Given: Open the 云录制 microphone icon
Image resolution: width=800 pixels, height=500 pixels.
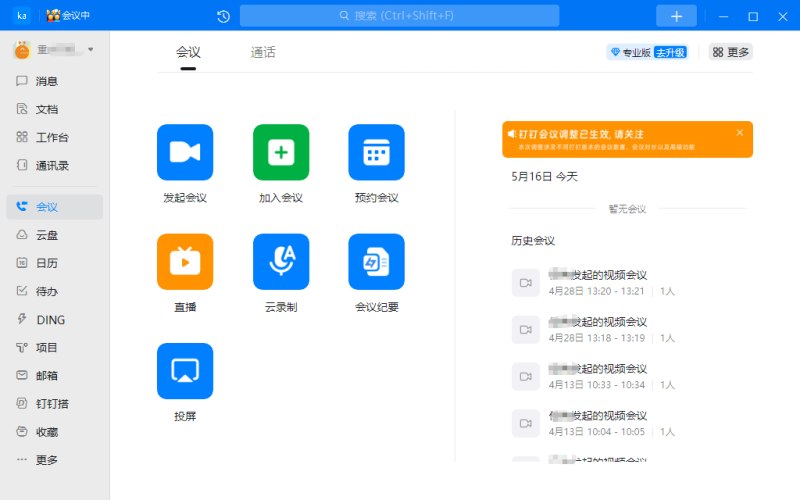Looking at the screenshot, I should 281,261.
